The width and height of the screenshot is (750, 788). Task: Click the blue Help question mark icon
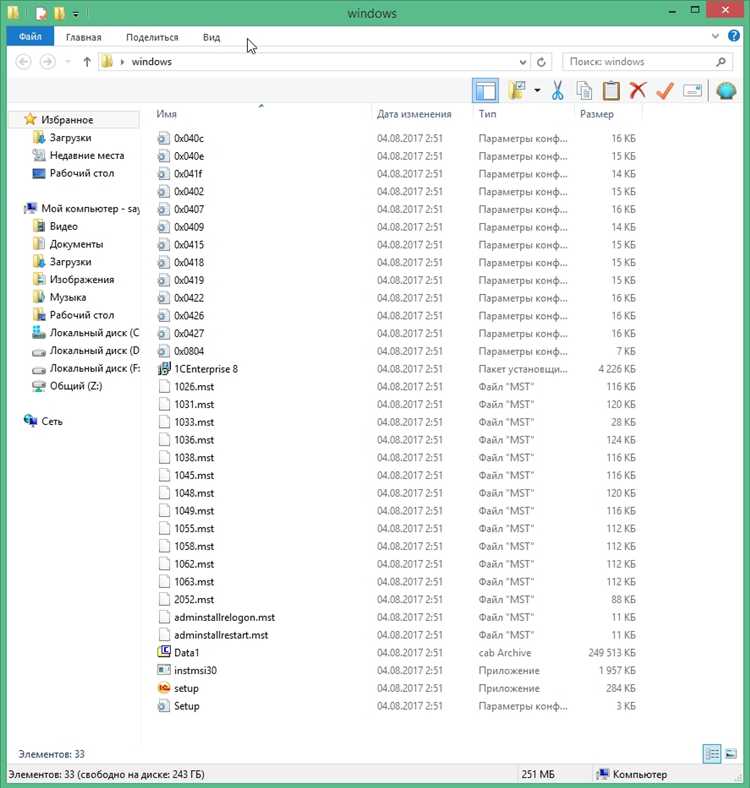click(733, 36)
